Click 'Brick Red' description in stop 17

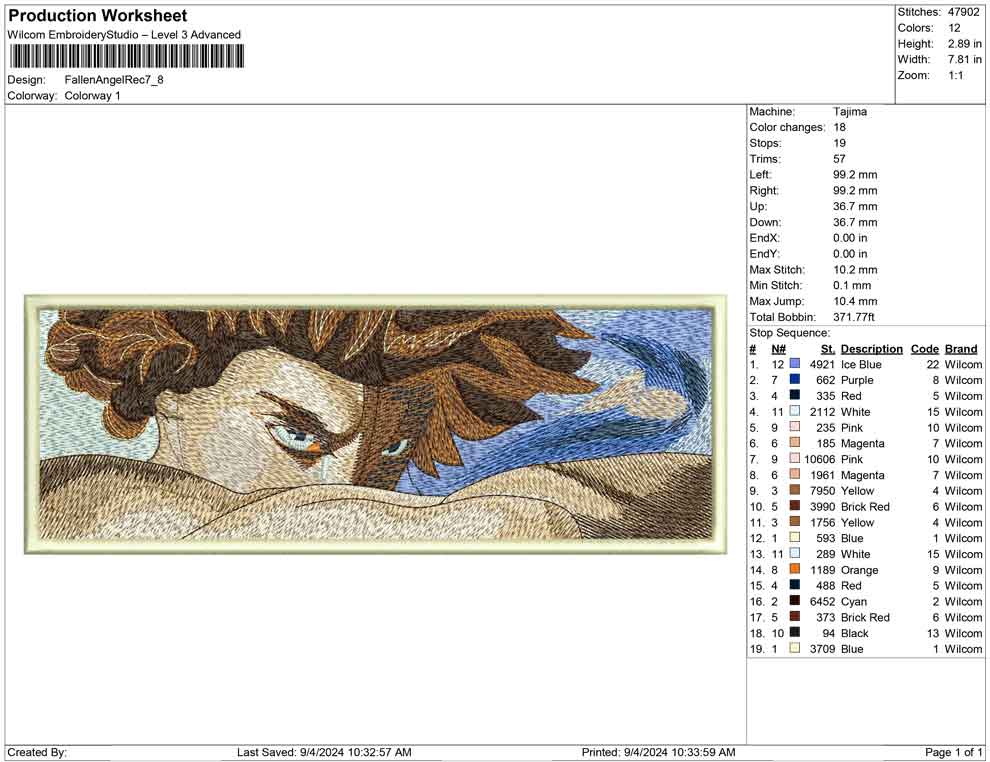[865, 617]
